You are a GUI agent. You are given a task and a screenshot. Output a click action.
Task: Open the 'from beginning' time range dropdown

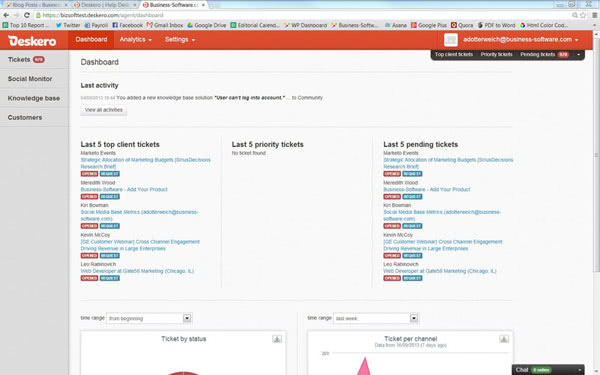click(149, 318)
